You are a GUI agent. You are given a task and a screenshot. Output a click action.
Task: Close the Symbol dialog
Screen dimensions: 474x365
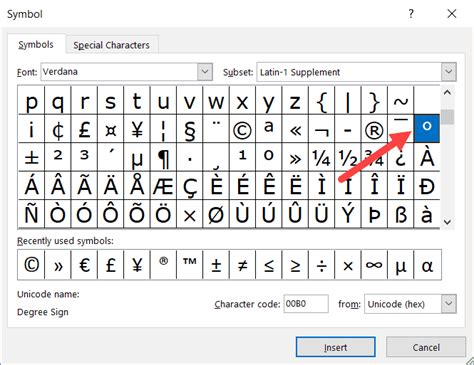pos(452,14)
